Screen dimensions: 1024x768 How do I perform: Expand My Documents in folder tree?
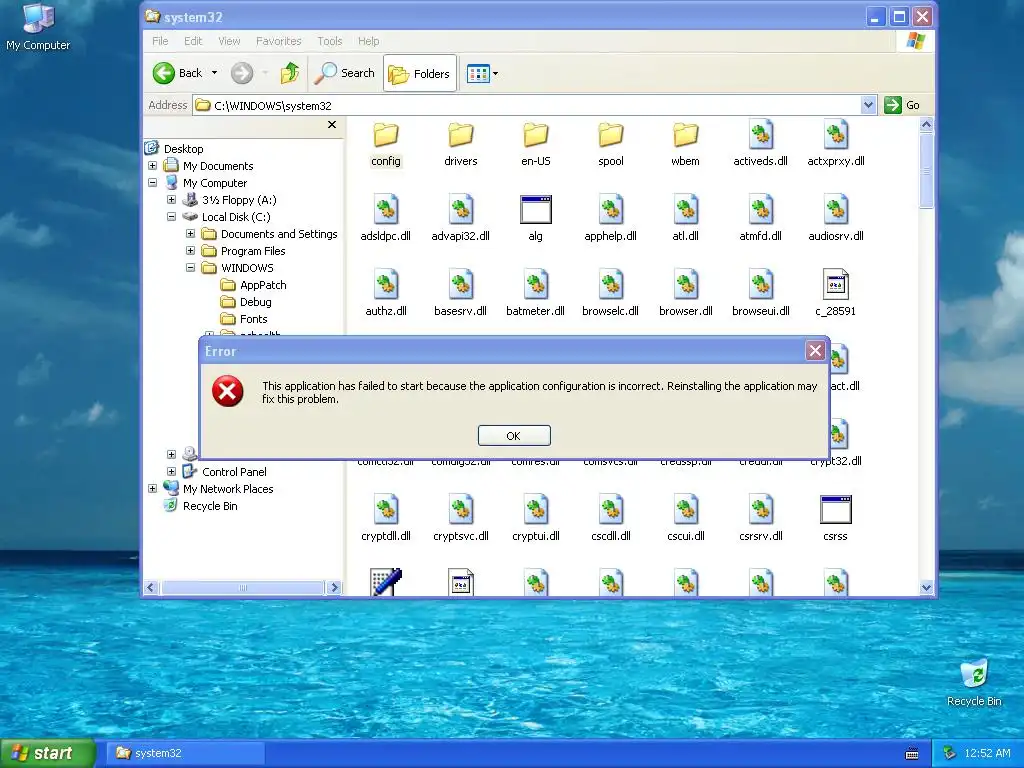pyautogui.click(x=153, y=166)
